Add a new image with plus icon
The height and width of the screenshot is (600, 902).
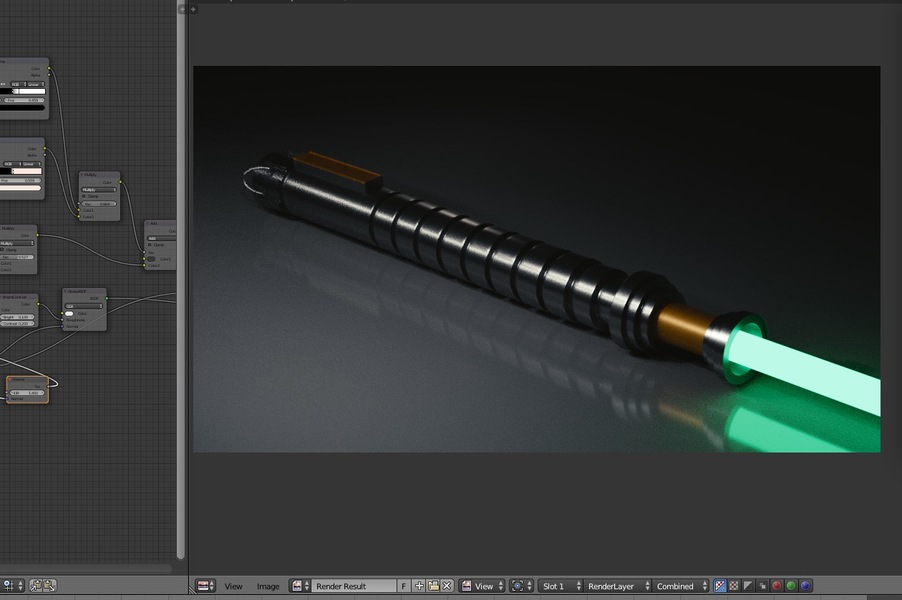pyautogui.click(x=419, y=586)
